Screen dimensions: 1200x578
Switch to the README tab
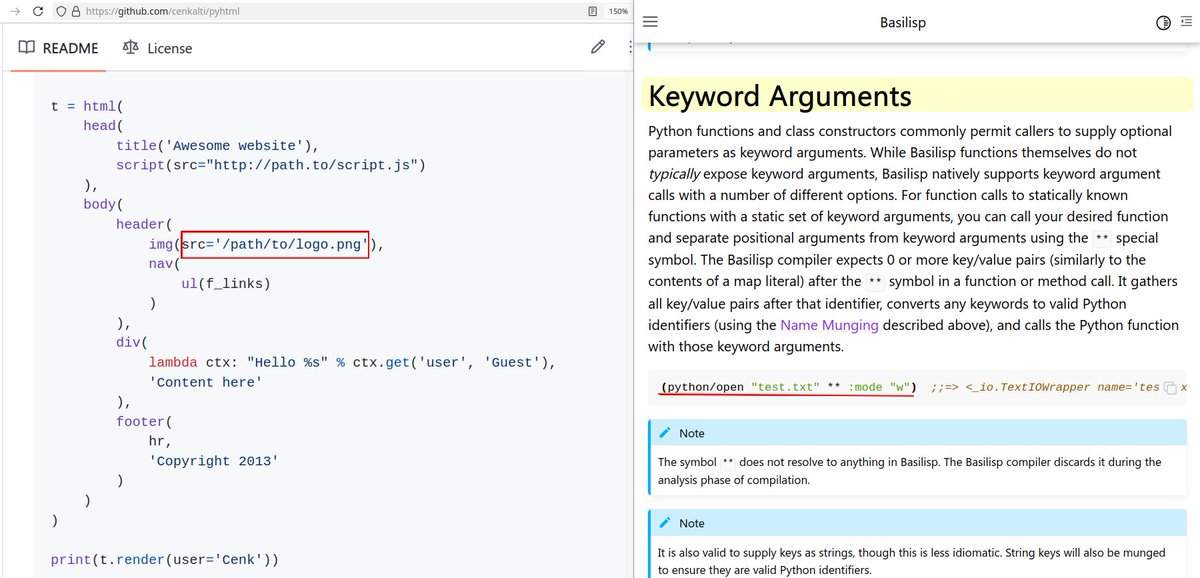[x=58, y=48]
